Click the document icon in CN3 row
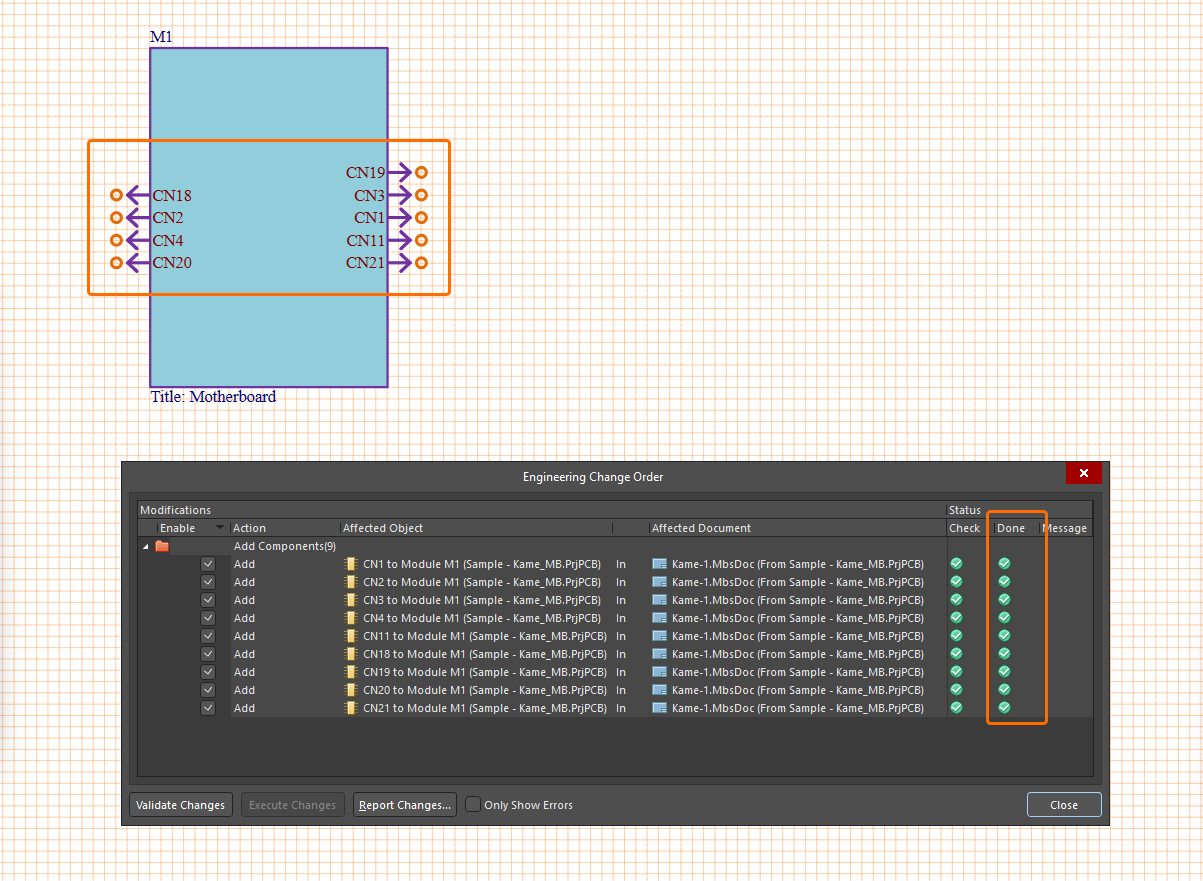 point(659,600)
